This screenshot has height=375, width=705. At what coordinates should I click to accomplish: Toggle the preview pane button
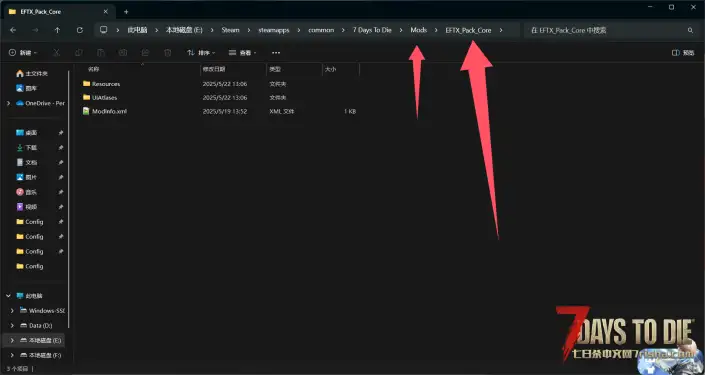click(x=683, y=53)
